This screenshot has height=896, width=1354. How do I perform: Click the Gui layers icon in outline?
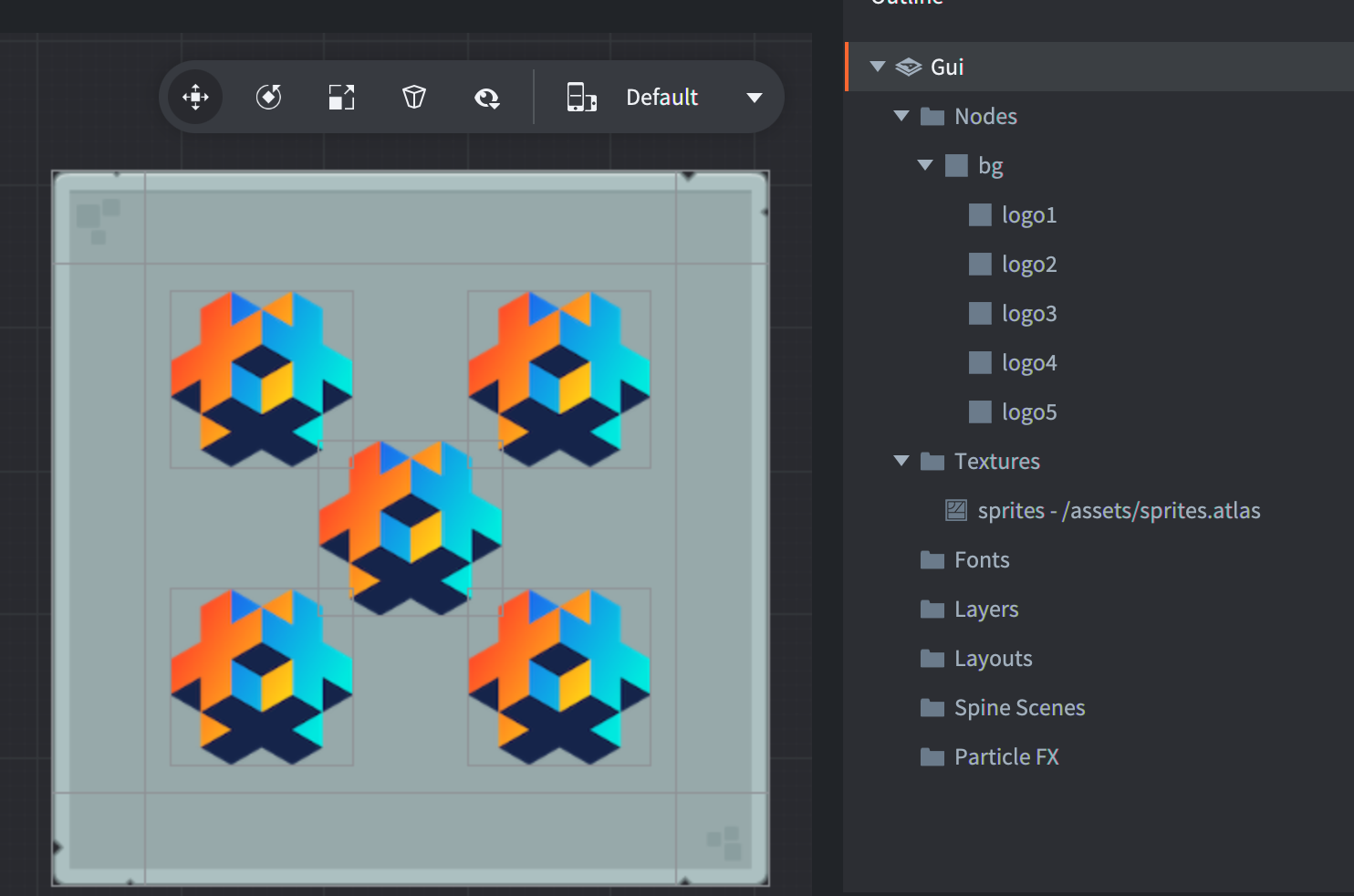point(909,67)
